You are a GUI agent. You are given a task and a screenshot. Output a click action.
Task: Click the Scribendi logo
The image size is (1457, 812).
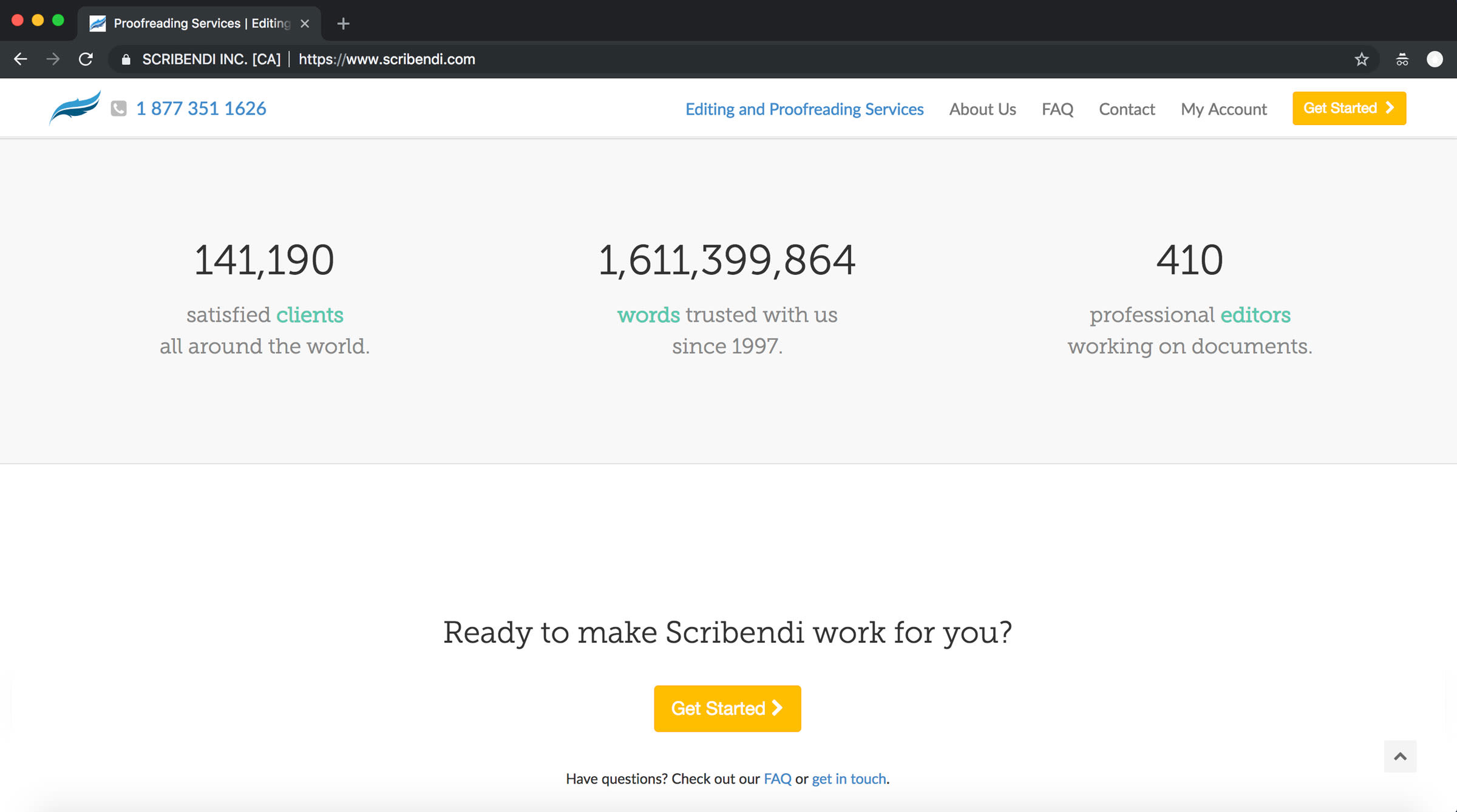[74, 107]
